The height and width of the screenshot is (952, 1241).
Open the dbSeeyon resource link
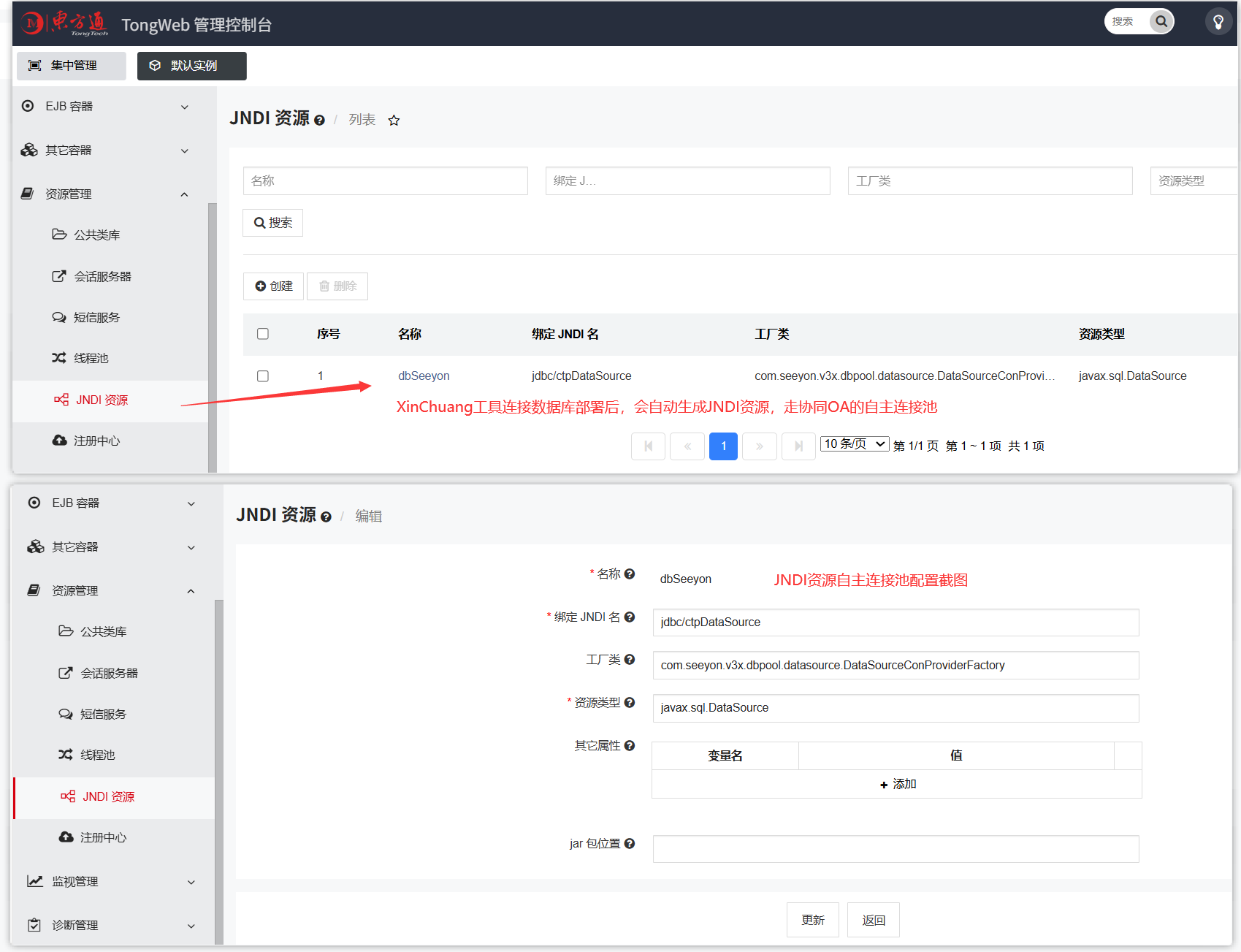point(424,376)
